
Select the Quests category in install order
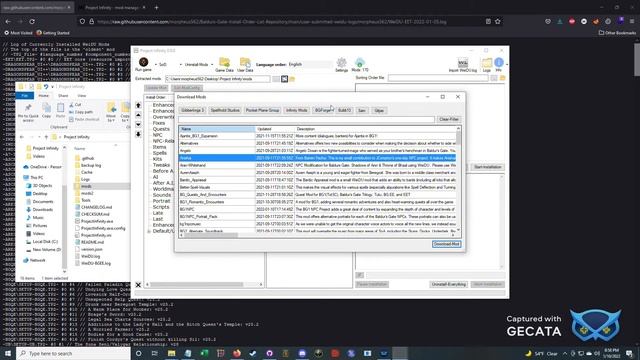pyautogui.click(x=161, y=129)
